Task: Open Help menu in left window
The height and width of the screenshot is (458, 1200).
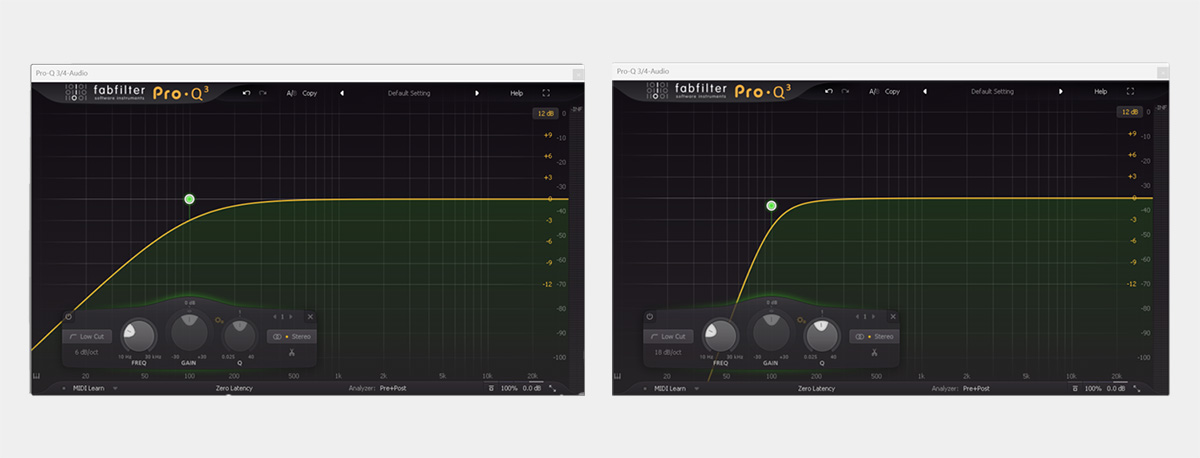Action: click(x=517, y=92)
